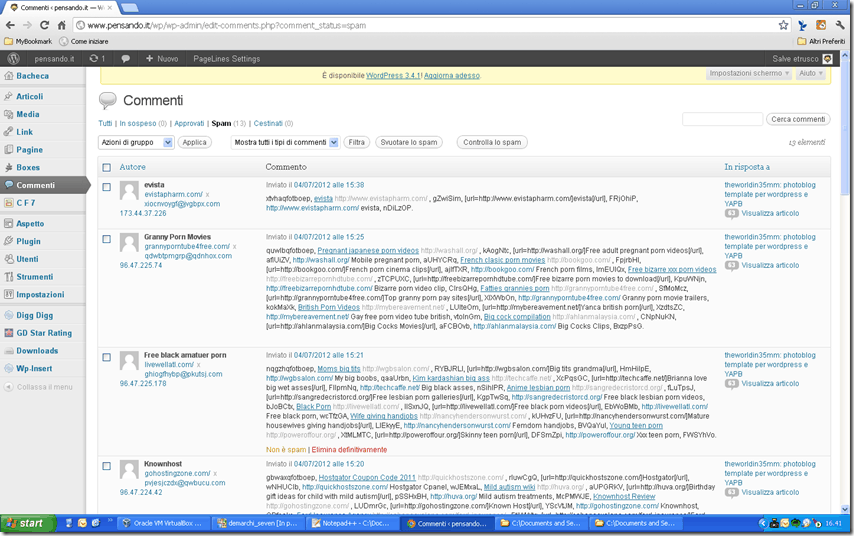Switch to Oracle VM VirtualBox taskbar item
This screenshot has height=536, width=854.
pyautogui.click(x=162, y=523)
